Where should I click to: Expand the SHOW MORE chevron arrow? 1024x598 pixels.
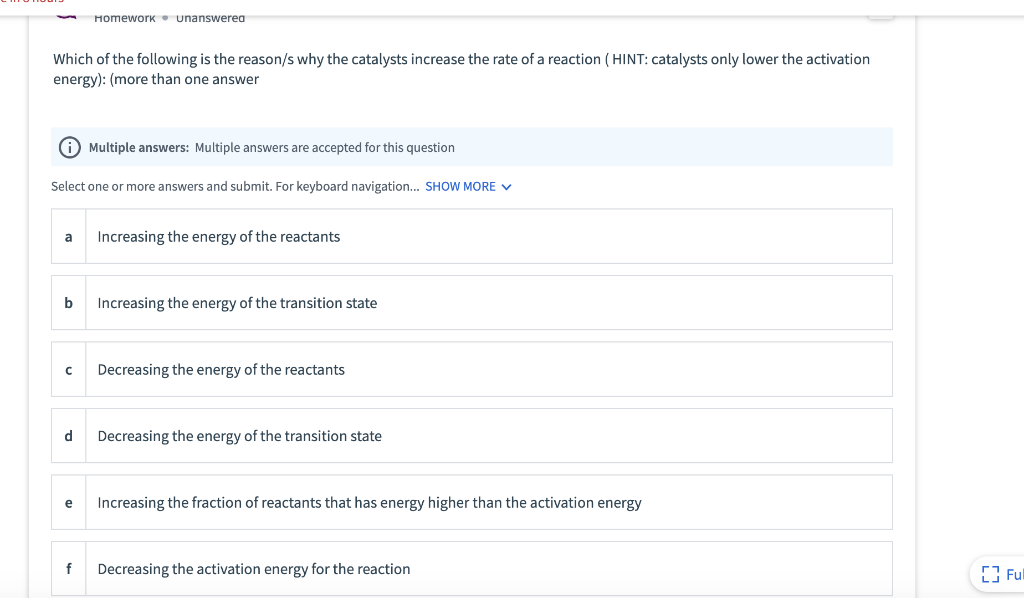click(506, 187)
